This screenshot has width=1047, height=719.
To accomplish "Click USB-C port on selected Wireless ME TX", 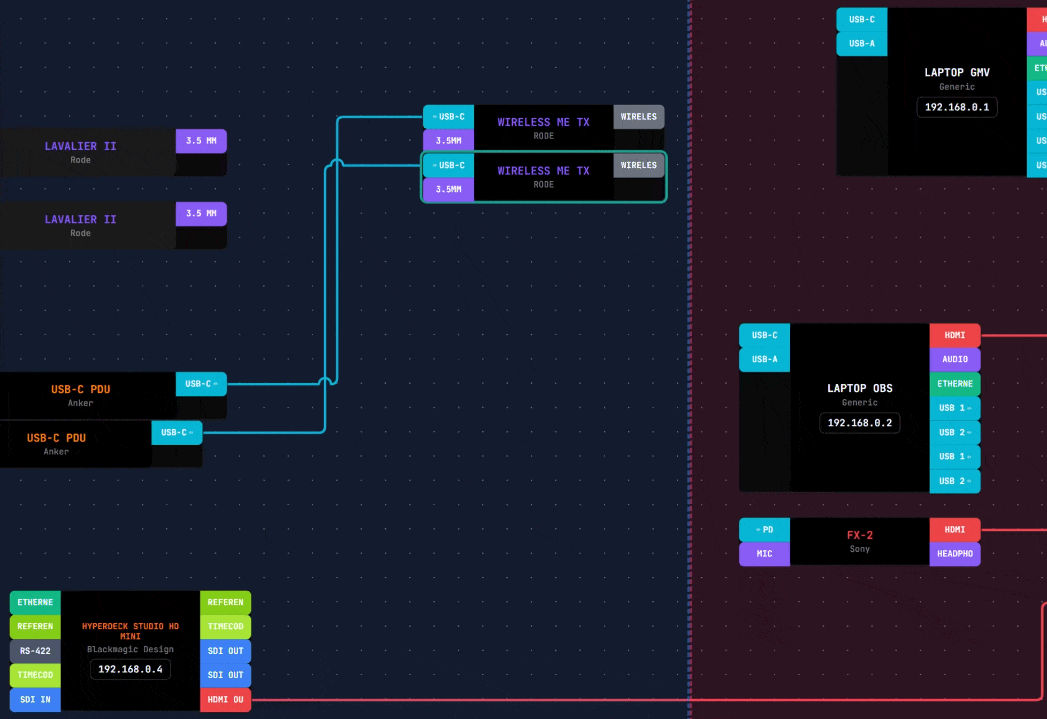I will [448, 165].
